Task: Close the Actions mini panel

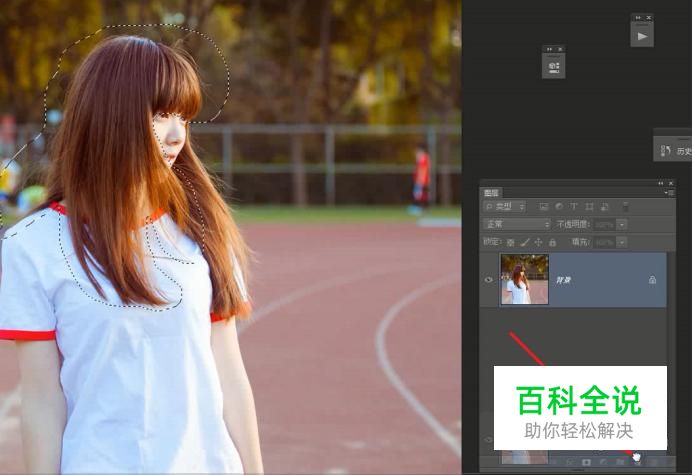Action: click(x=649, y=18)
